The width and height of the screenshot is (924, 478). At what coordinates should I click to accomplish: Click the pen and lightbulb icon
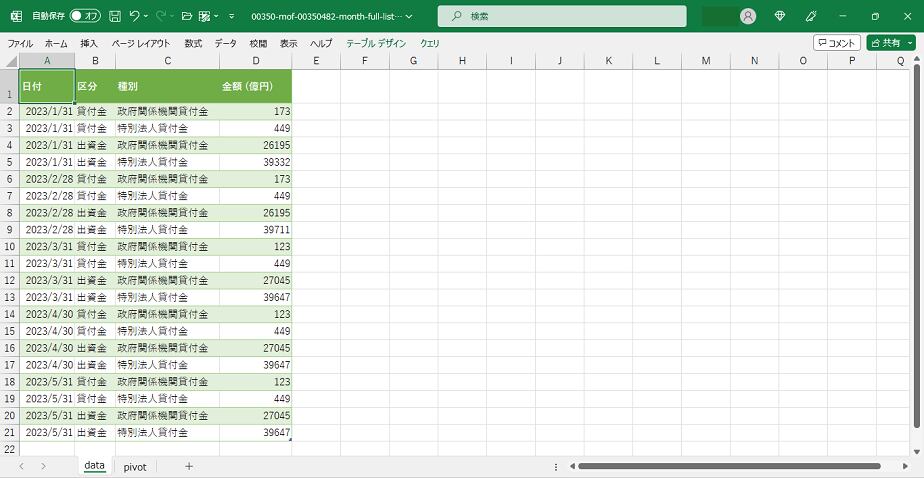tap(811, 17)
